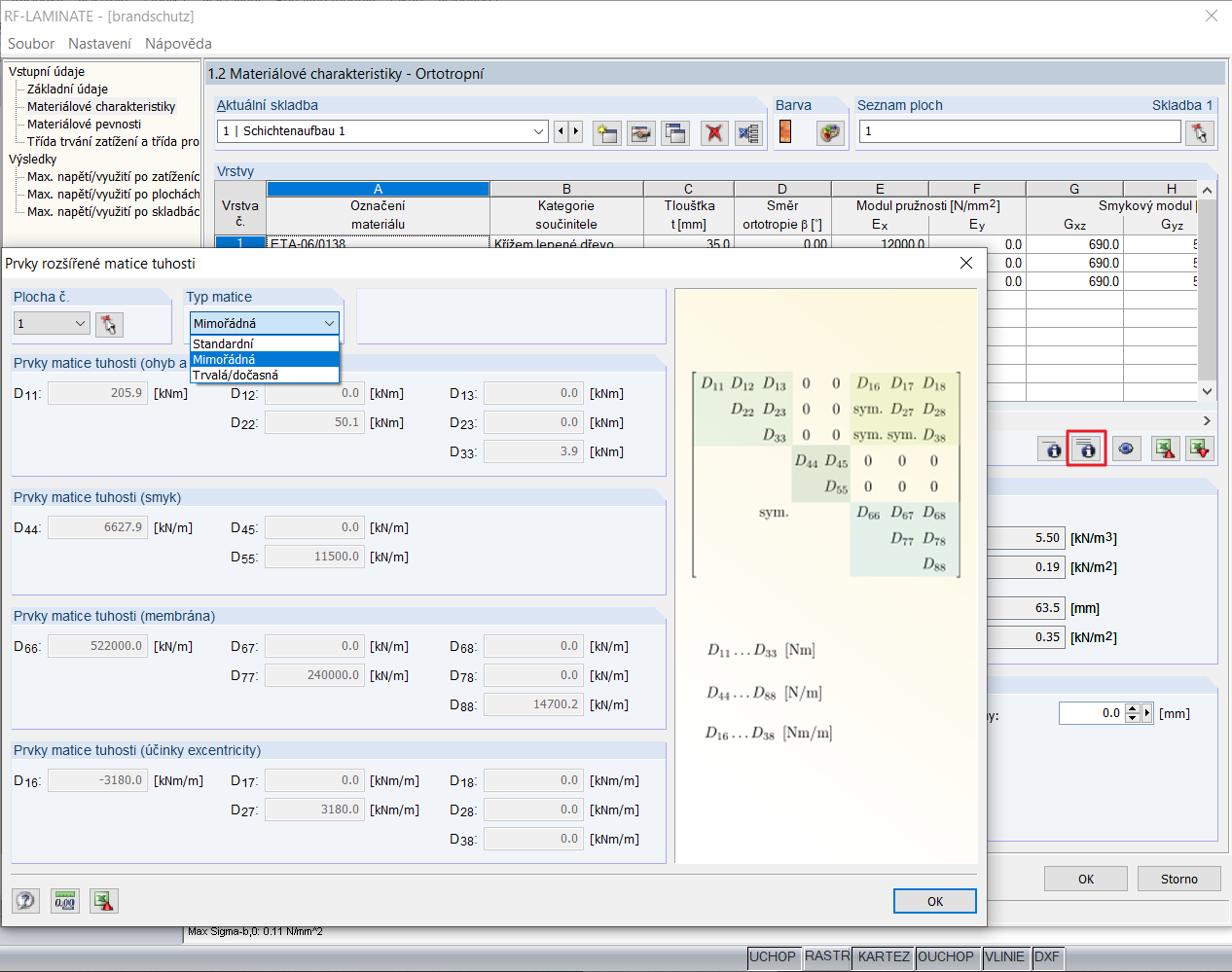Select Materiálové charakteristiky tree item
The width and height of the screenshot is (1232, 972).
(101, 106)
